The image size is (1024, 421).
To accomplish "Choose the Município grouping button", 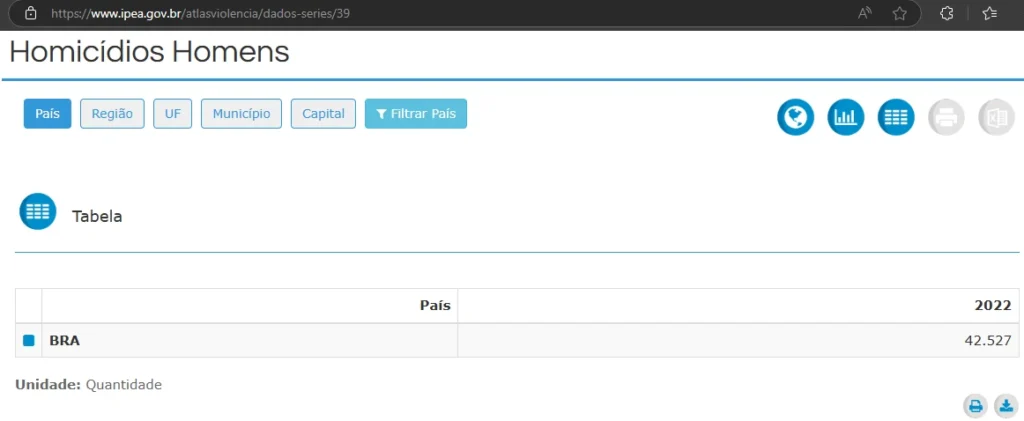I will (241, 114).
